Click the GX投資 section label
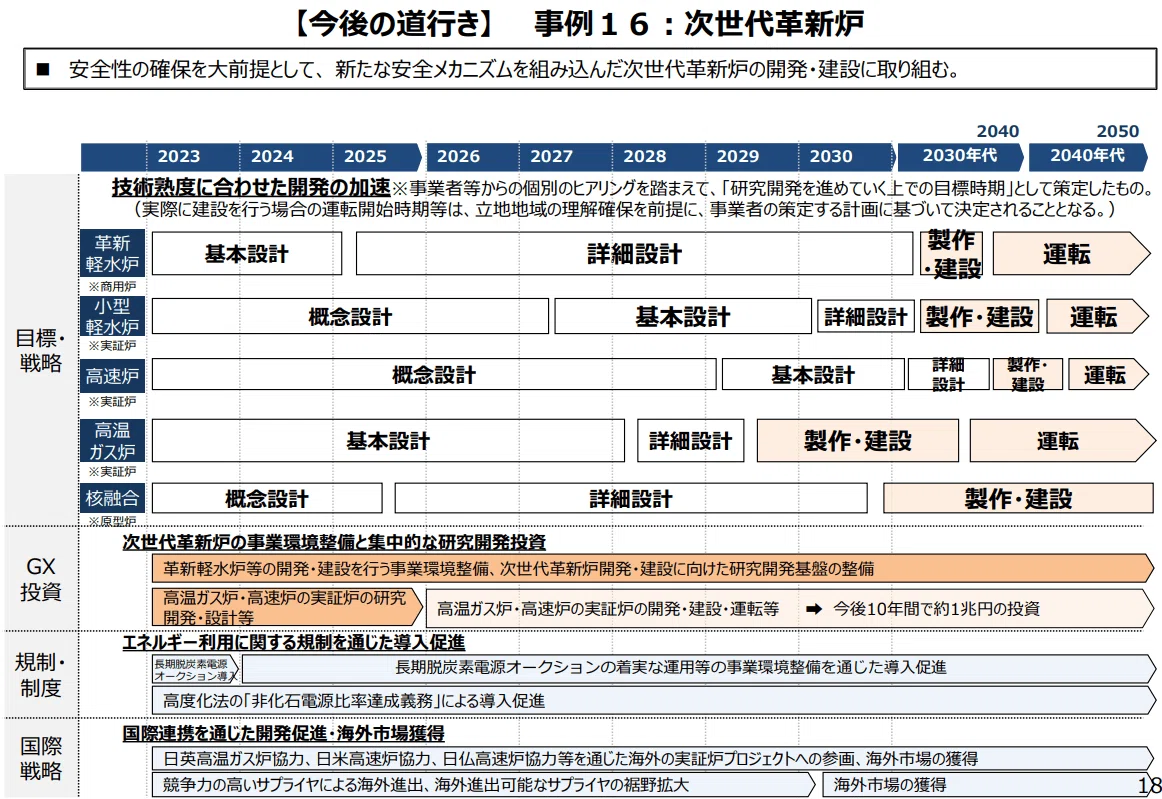Screen dimensions: 1162x799 (x=41, y=579)
